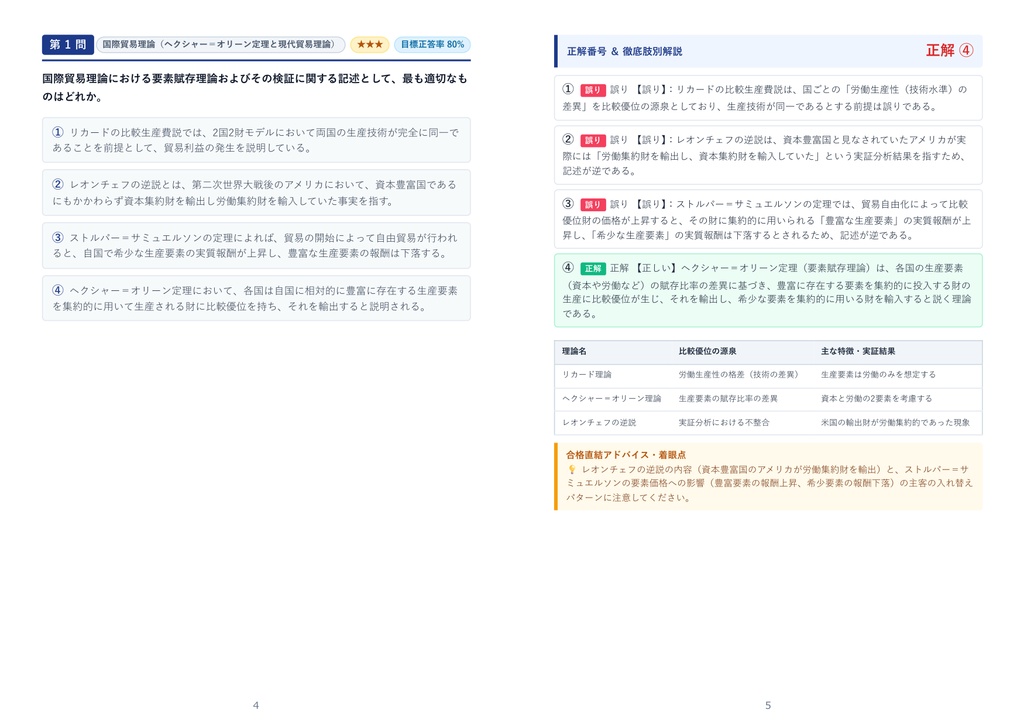Click explanation ② text about 記述が逆である
The width and height of the screenshot is (1024, 727).
point(768,155)
